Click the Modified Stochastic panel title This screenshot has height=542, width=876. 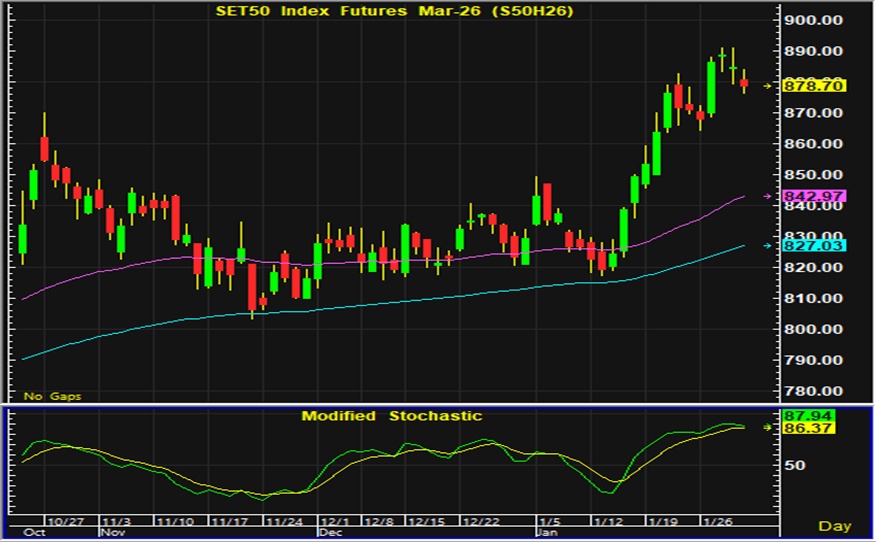(x=392, y=416)
